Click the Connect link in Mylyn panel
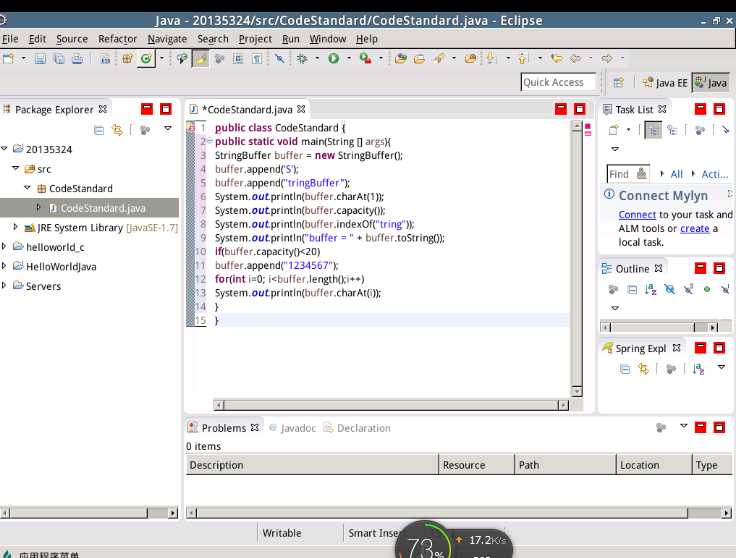The height and width of the screenshot is (558, 736). point(637,214)
